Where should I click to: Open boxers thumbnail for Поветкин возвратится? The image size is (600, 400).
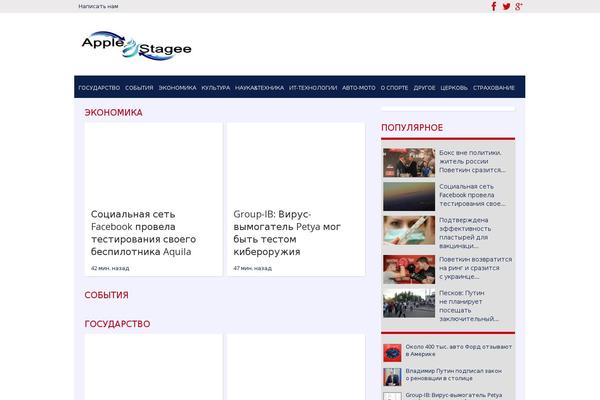409,269
